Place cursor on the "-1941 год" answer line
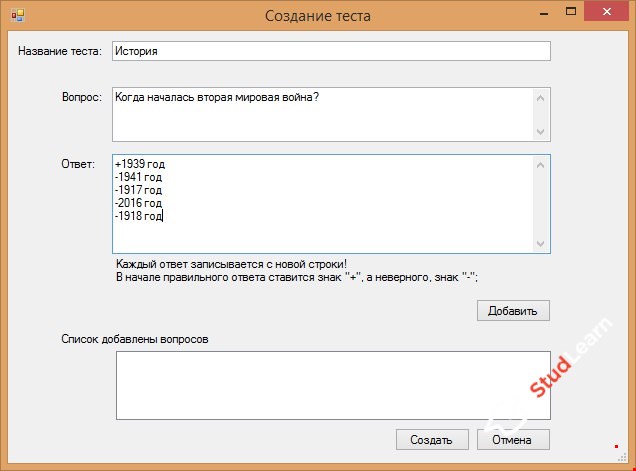The height and width of the screenshot is (471, 636). (139, 177)
